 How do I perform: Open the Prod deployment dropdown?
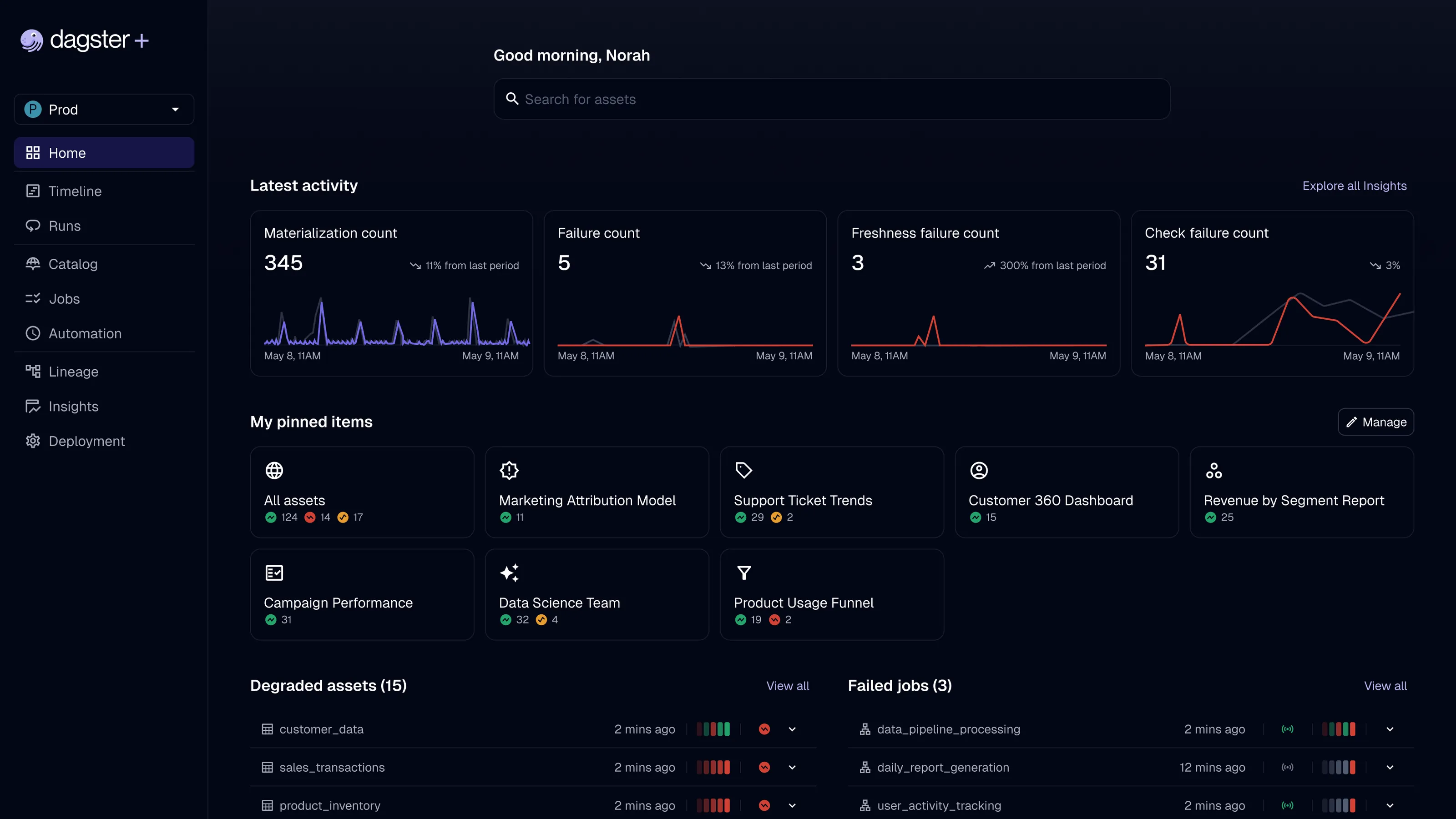pyautogui.click(x=104, y=110)
